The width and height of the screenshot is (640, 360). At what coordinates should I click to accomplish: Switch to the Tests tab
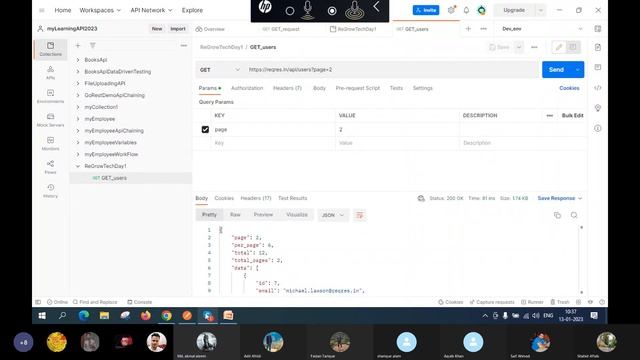tap(396, 88)
